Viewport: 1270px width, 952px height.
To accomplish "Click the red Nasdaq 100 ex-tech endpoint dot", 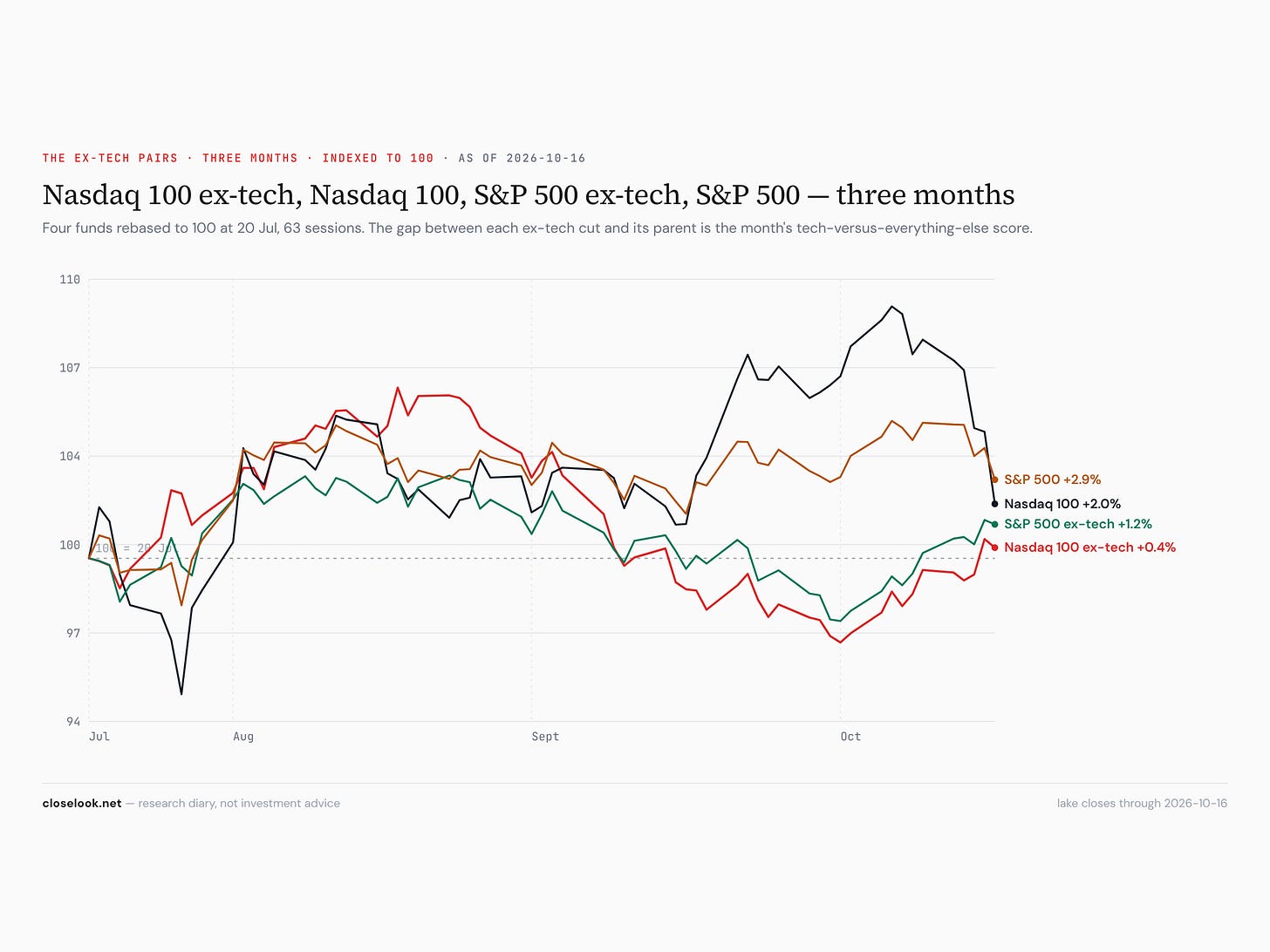I will click(994, 547).
